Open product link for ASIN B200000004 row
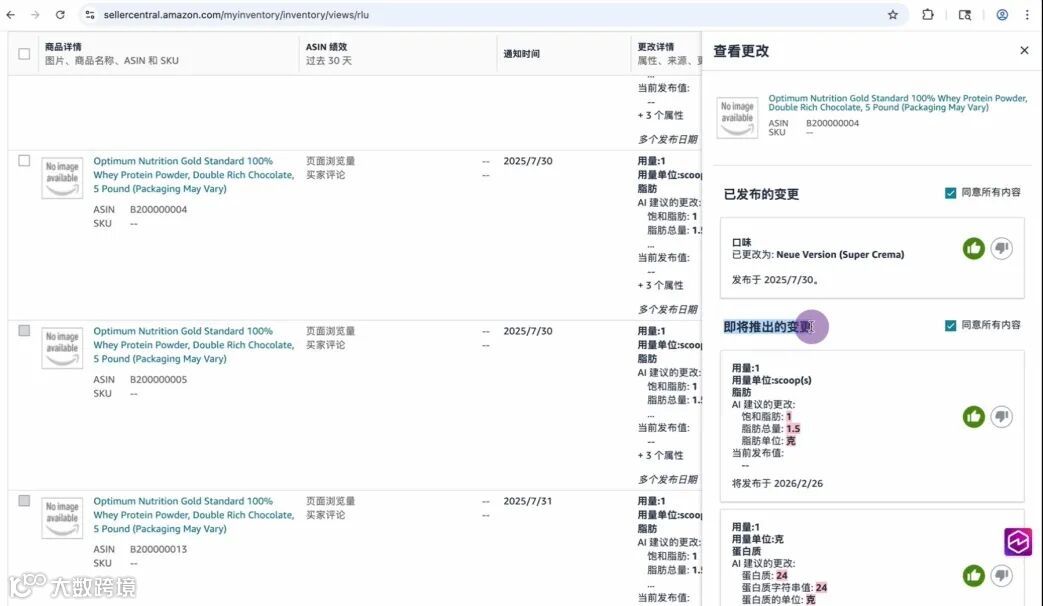The height and width of the screenshot is (606, 1043). pyautogui.click(x=194, y=175)
